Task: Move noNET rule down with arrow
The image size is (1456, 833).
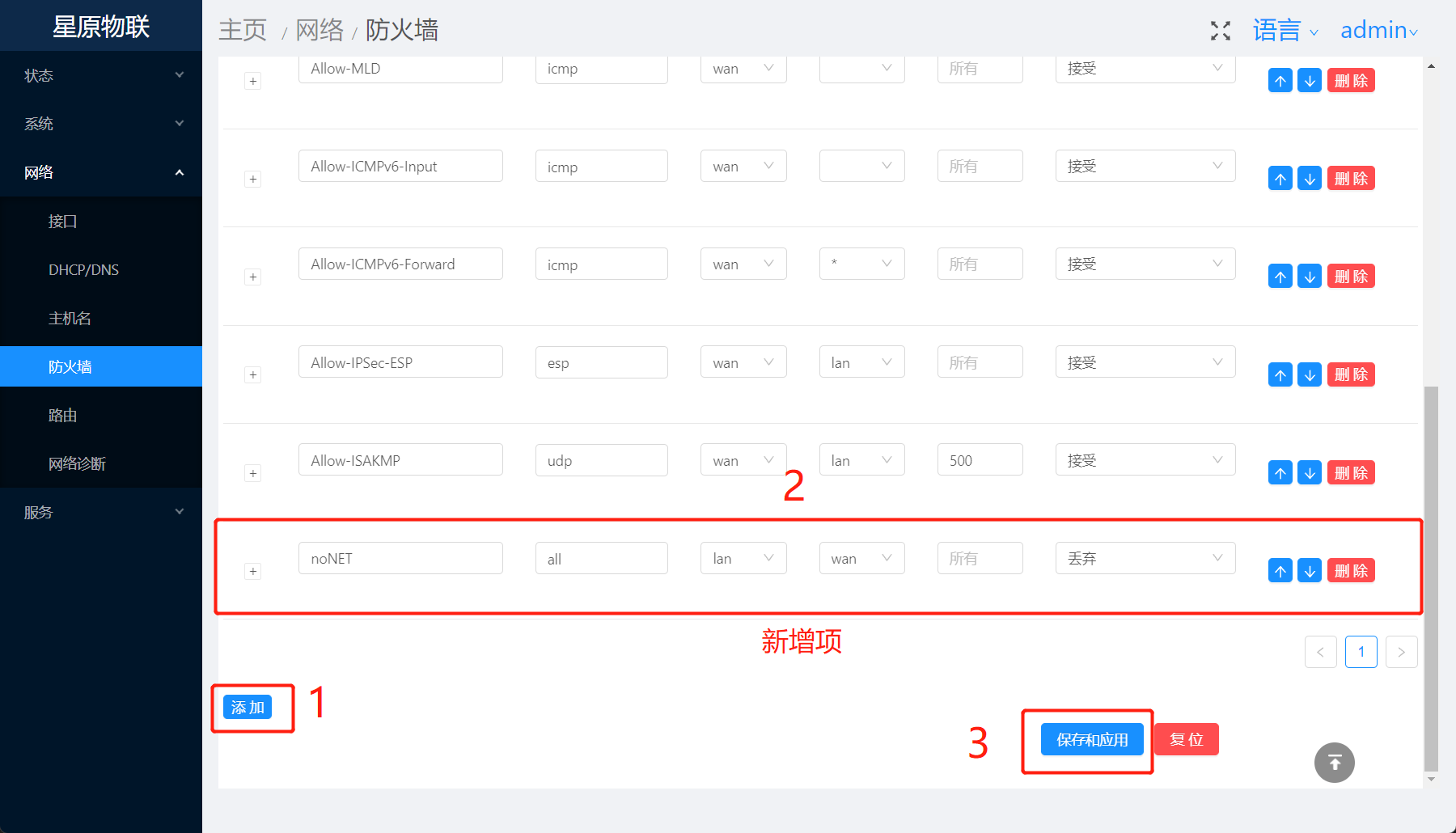Action: point(1310,571)
